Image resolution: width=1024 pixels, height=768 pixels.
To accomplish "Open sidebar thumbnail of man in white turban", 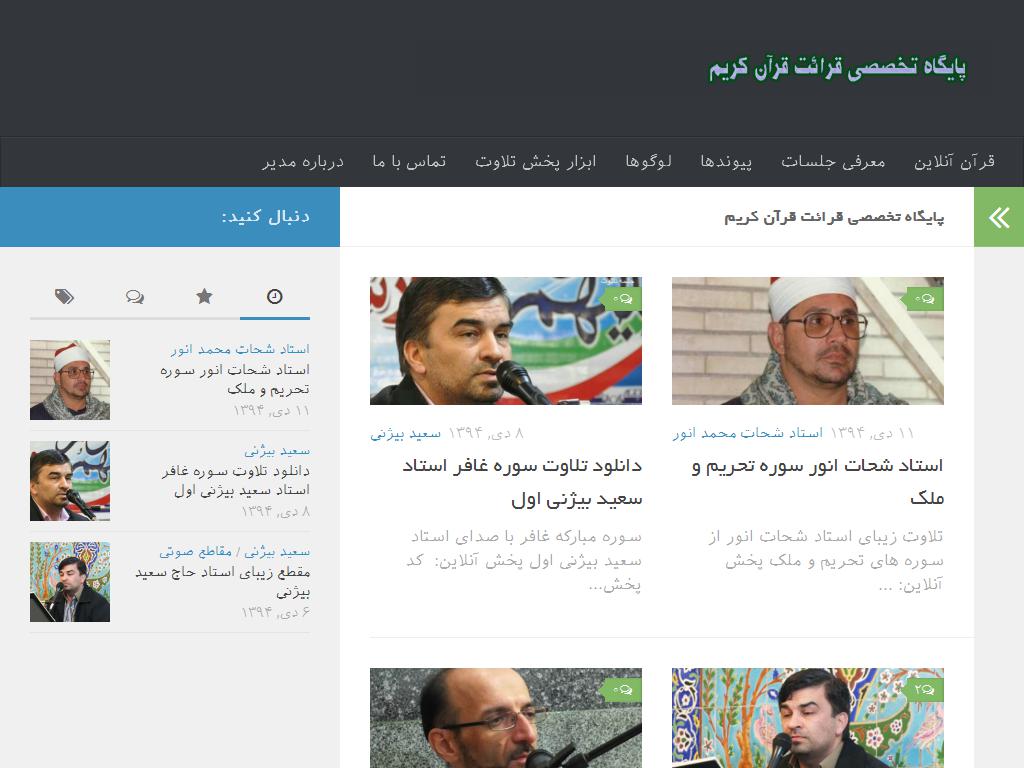I will click(x=70, y=379).
